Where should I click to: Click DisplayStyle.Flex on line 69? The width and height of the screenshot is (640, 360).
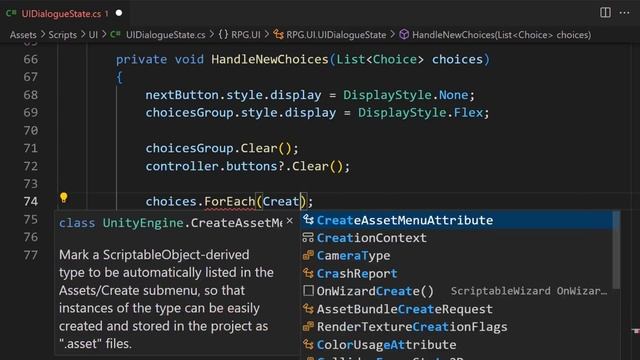(x=420, y=113)
